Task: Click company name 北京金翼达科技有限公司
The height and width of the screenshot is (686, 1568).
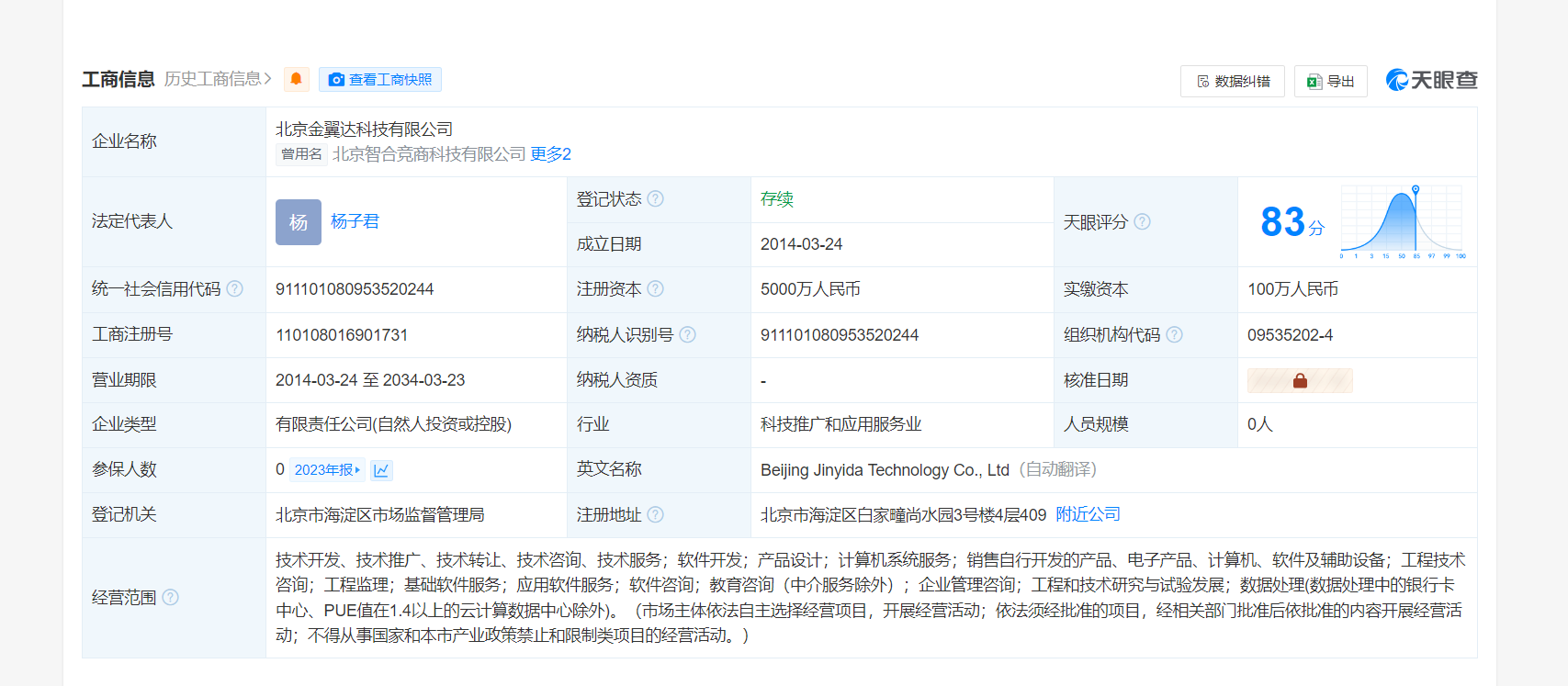Action: (x=365, y=129)
